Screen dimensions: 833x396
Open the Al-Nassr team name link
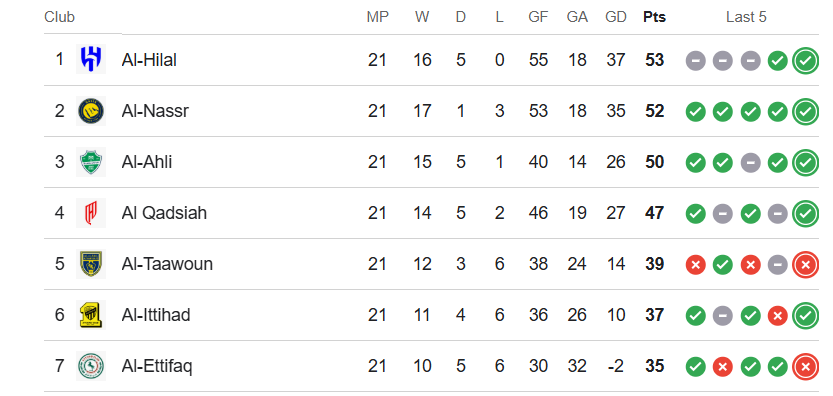(x=155, y=111)
